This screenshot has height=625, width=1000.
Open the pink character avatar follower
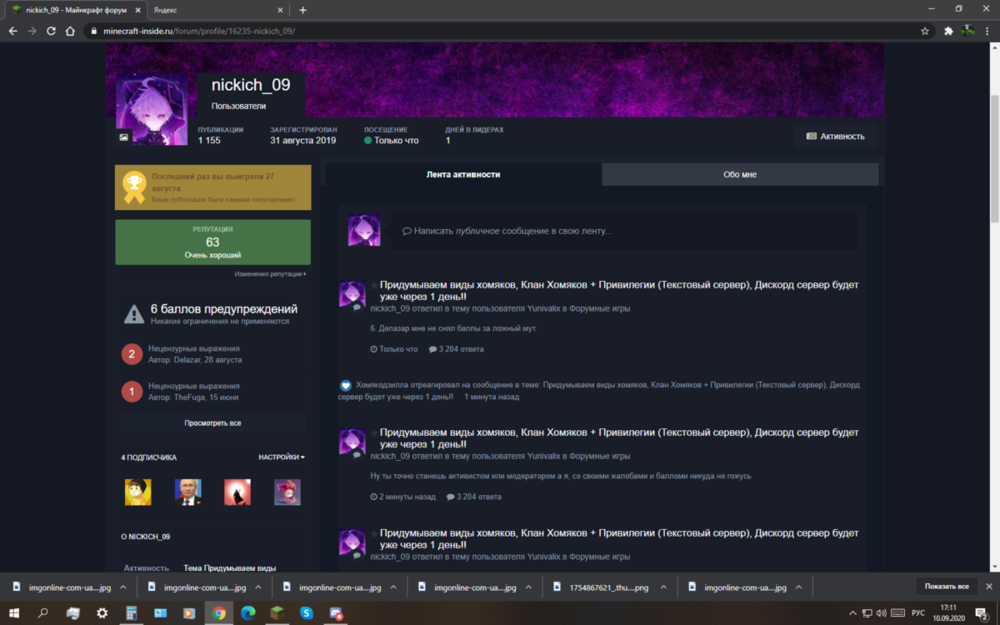(287, 492)
